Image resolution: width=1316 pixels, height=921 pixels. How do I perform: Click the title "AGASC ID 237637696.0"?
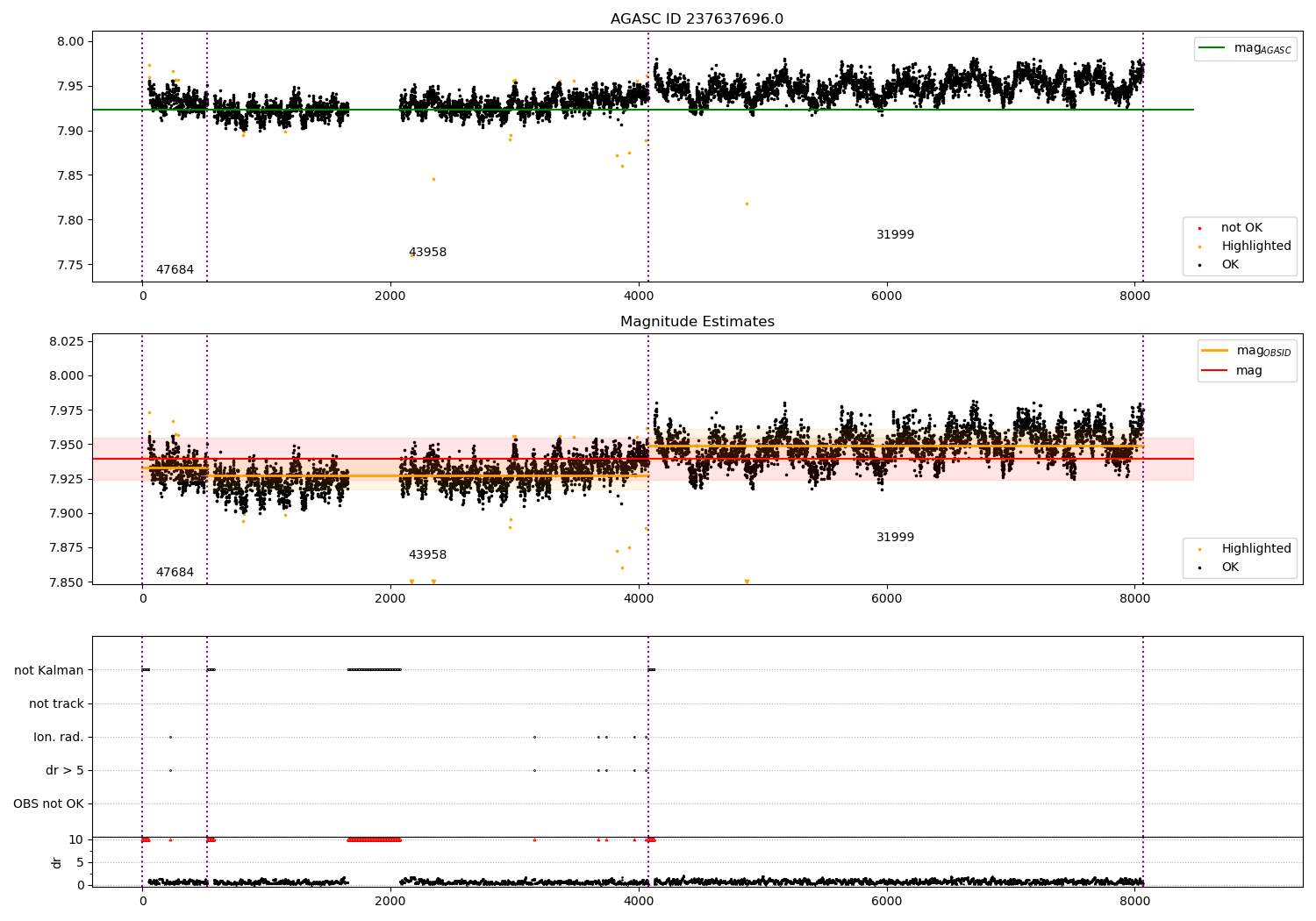(697, 19)
